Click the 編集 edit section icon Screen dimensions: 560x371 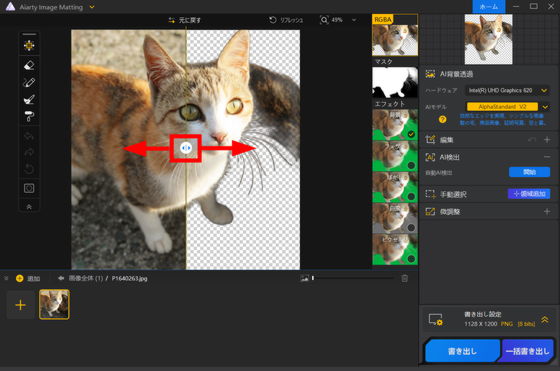430,140
